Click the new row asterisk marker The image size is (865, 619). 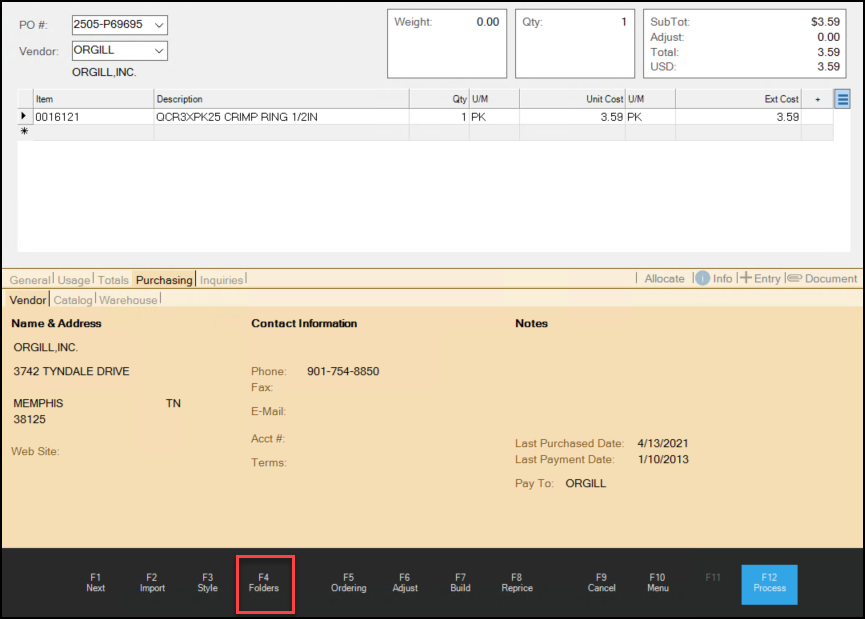[x=24, y=132]
